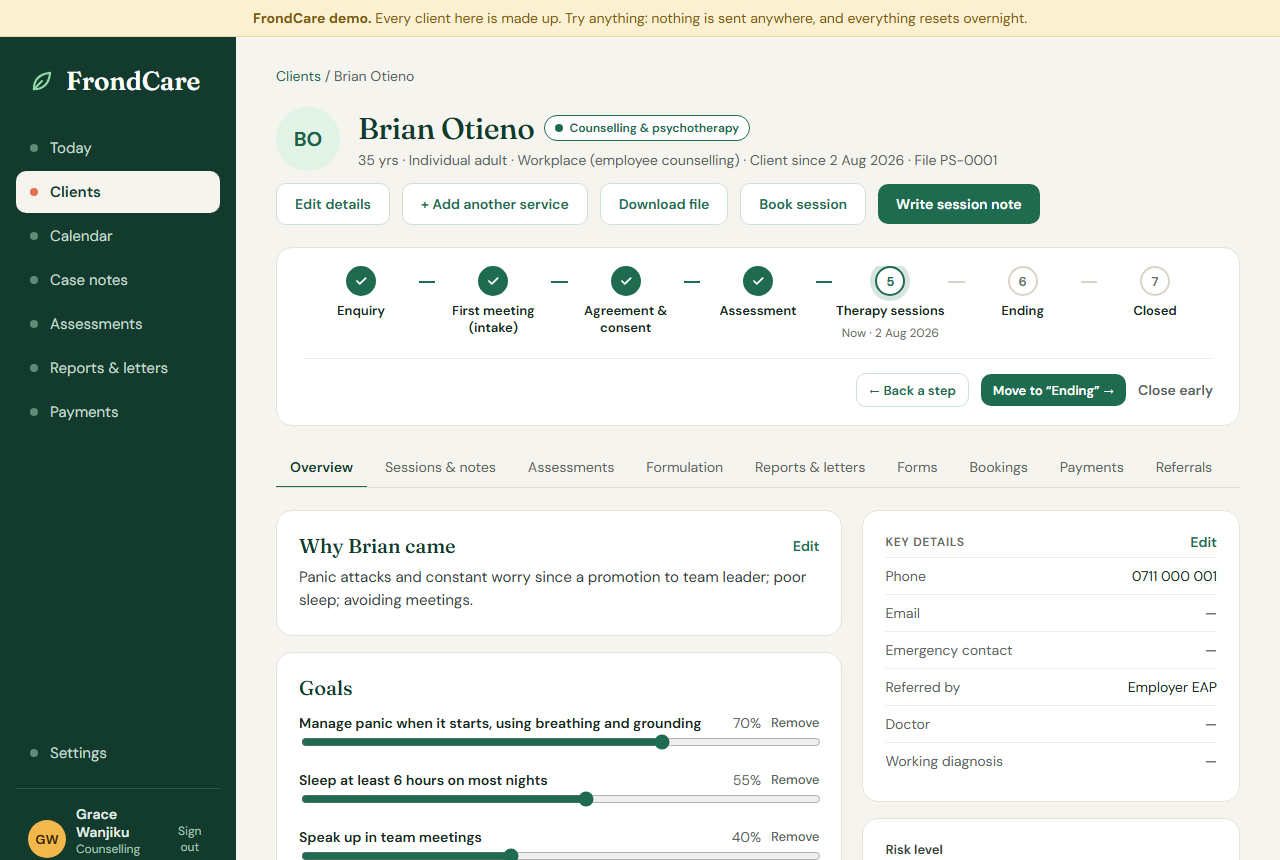1280x860 pixels.
Task: Click Move to "Ending" button
Action: click(x=1053, y=390)
